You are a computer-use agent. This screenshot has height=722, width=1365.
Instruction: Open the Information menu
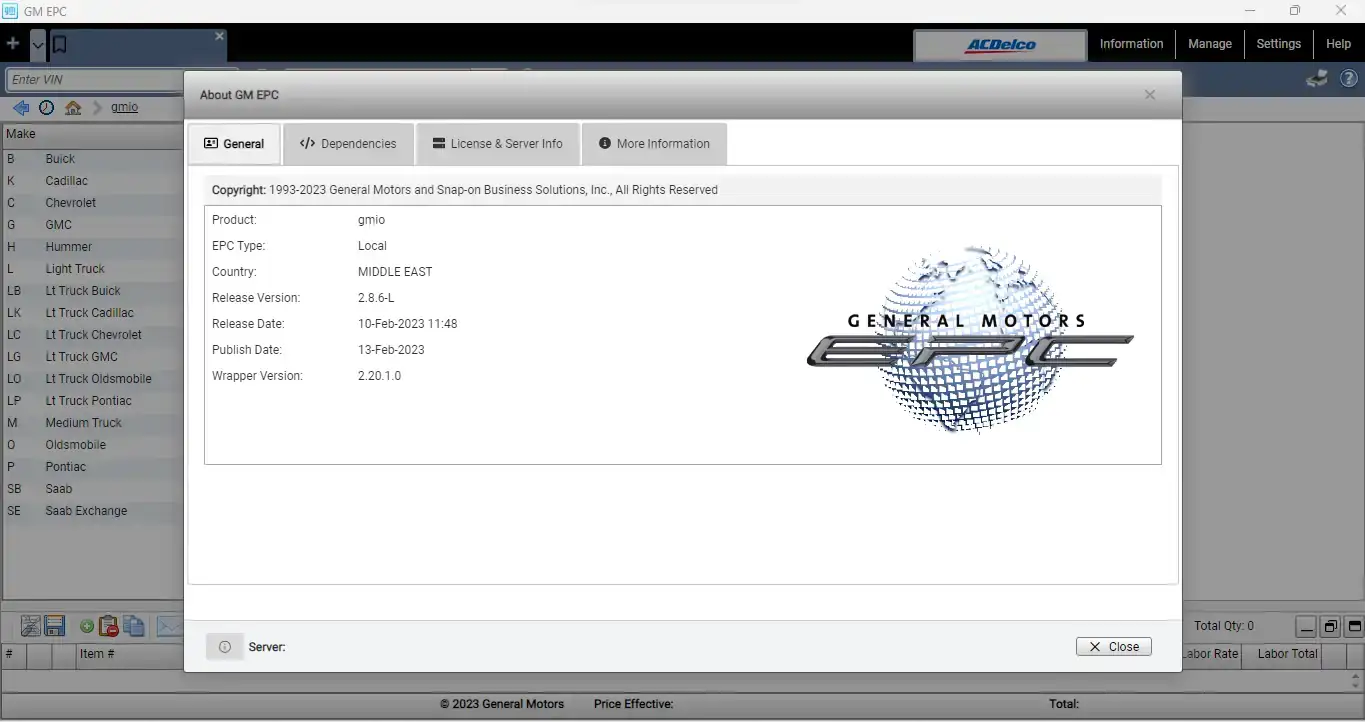[1131, 44]
